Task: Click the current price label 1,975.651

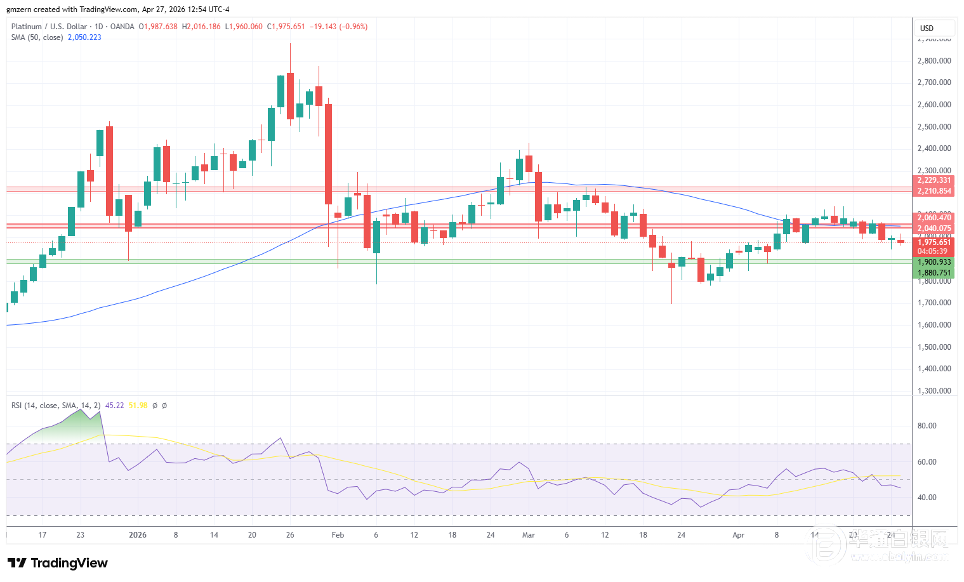Action: coord(933,242)
